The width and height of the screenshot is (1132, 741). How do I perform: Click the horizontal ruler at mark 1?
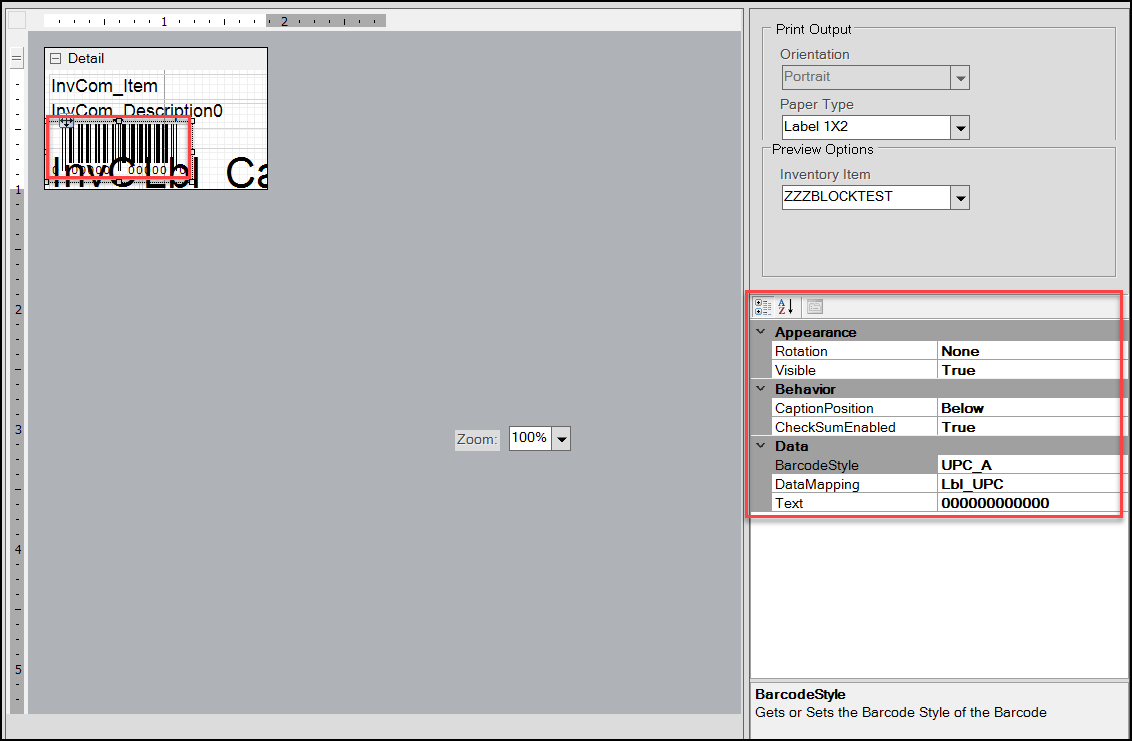(164, 21)
